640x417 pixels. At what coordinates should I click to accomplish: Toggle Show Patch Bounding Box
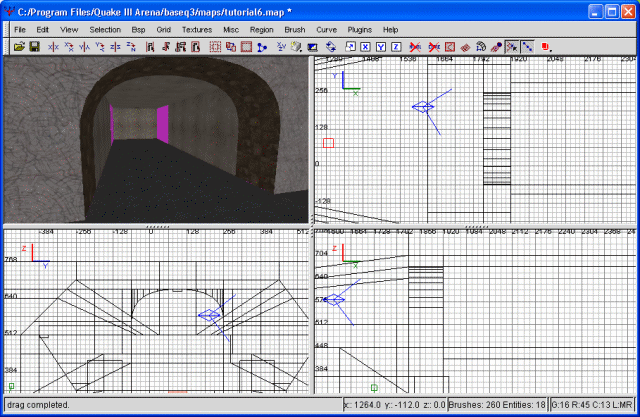tap(450, 47)
